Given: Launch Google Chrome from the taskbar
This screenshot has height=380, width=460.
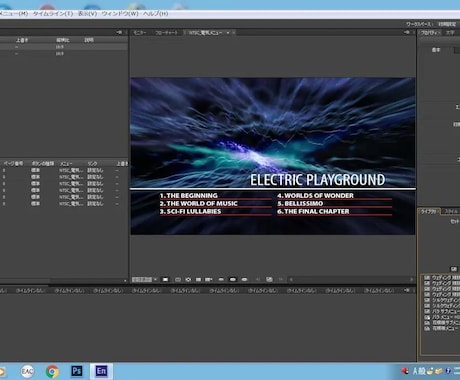Looking at the screenshot, I should tap(52, 371).
